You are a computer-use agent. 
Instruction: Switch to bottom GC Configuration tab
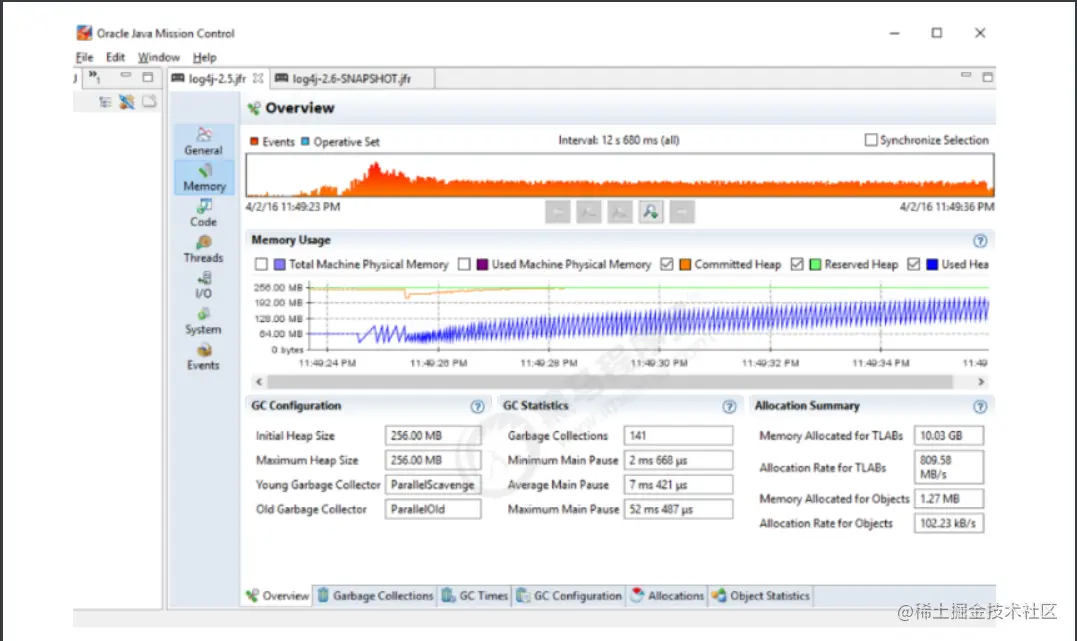(569, 596)
